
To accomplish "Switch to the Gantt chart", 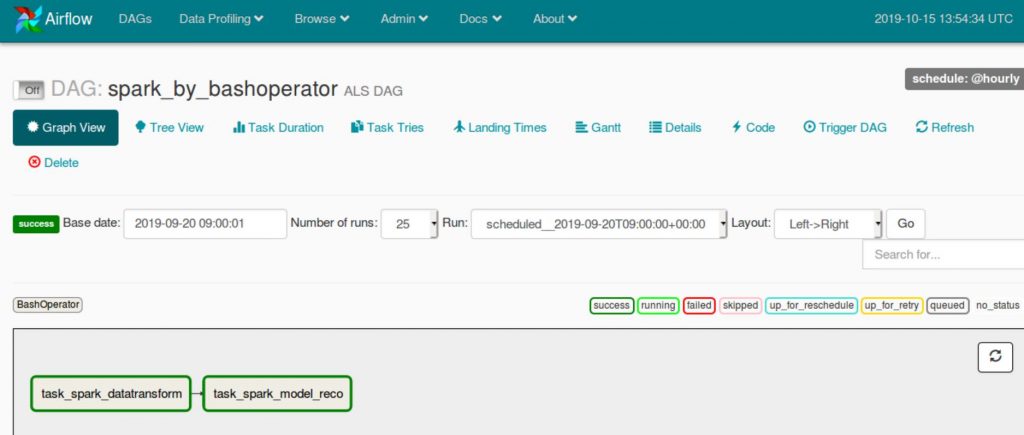I will 598,127.
